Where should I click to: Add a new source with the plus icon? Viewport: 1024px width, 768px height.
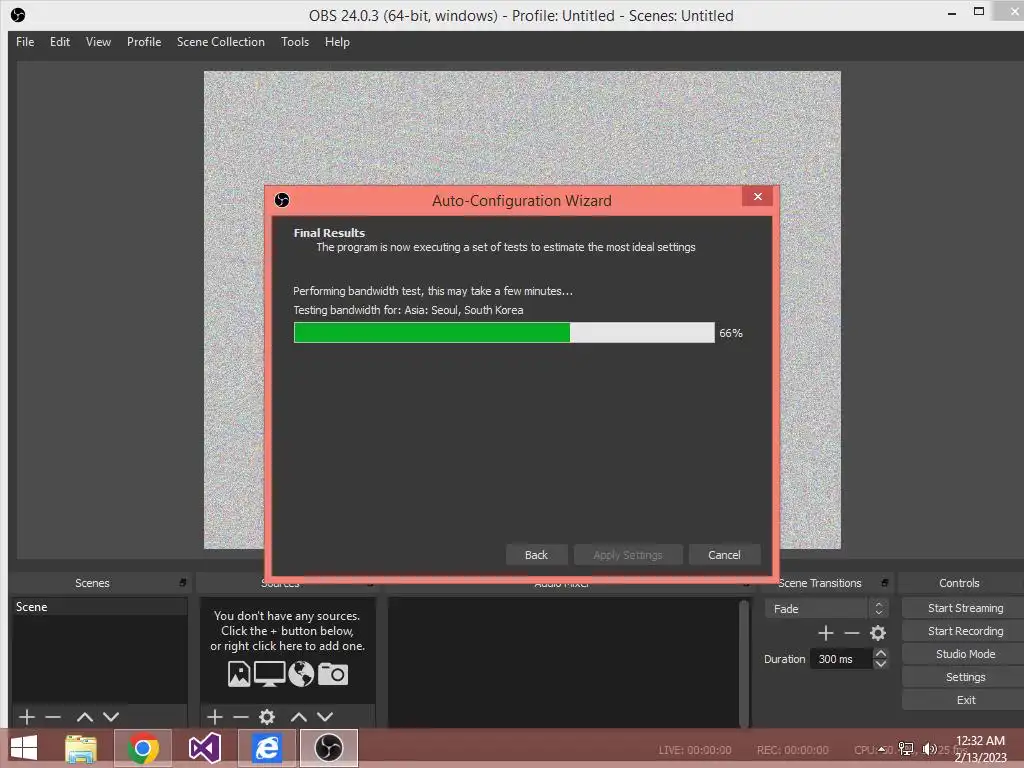(215, 717)
